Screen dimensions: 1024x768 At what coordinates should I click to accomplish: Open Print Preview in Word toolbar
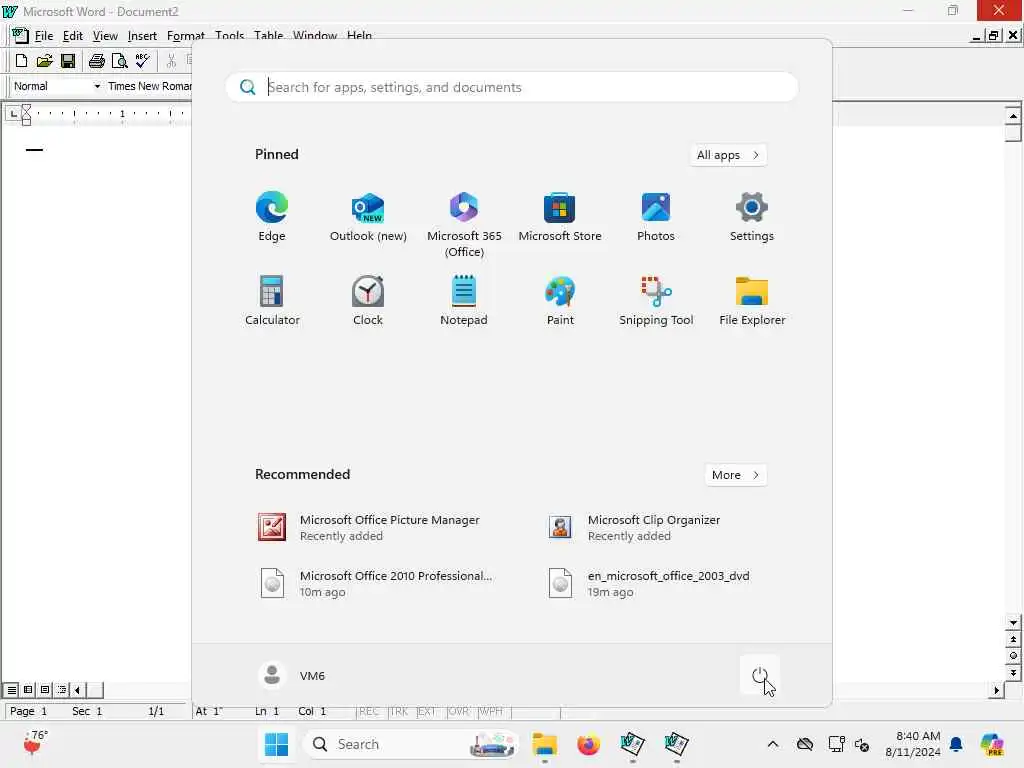[x=120, y=61]
